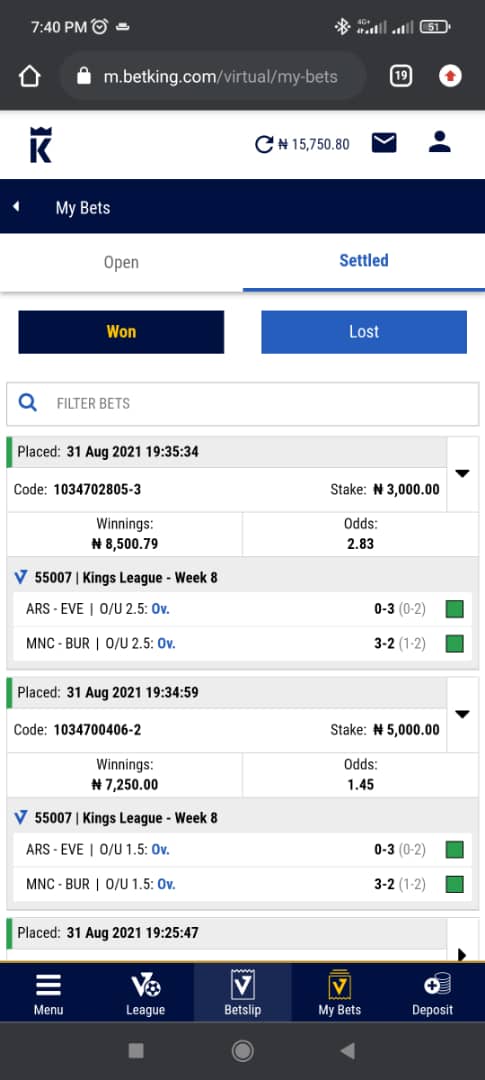This screenshot has height=1080, width=485.
Task: Expand bet placed at 19:25:47
Action: 462,955
